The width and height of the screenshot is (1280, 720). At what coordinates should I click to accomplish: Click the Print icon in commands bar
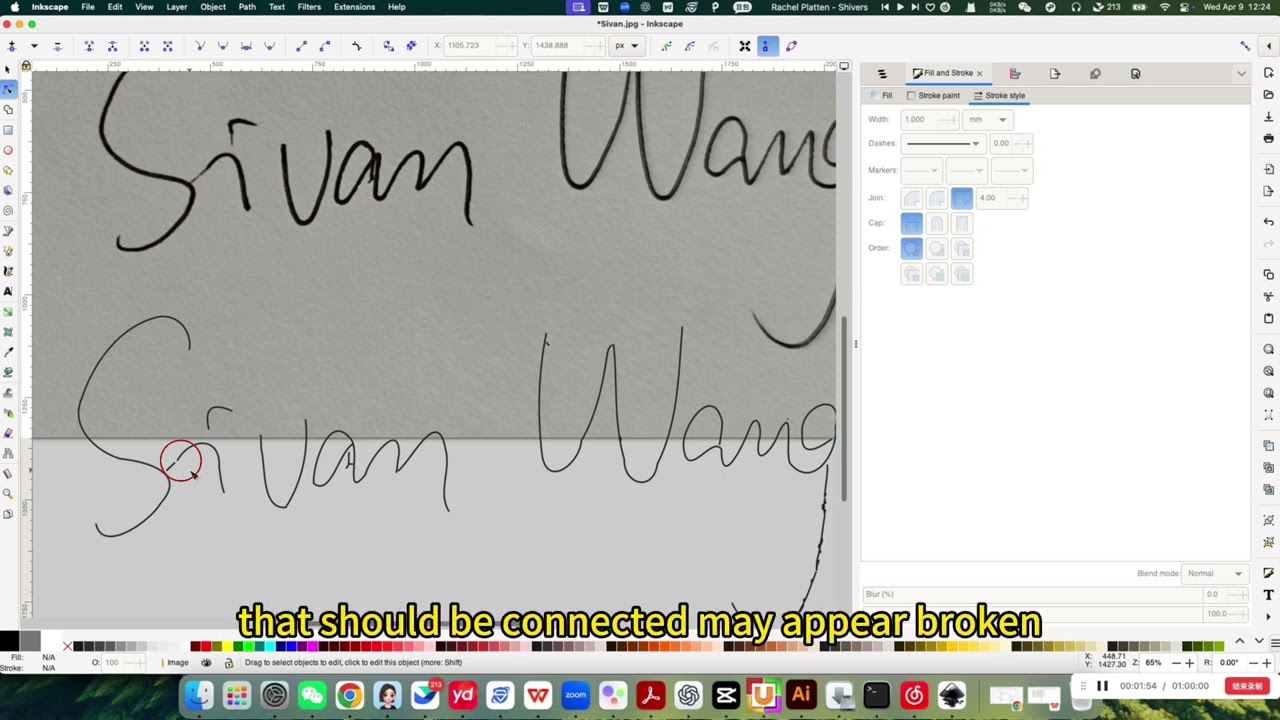click(1269, 139)
